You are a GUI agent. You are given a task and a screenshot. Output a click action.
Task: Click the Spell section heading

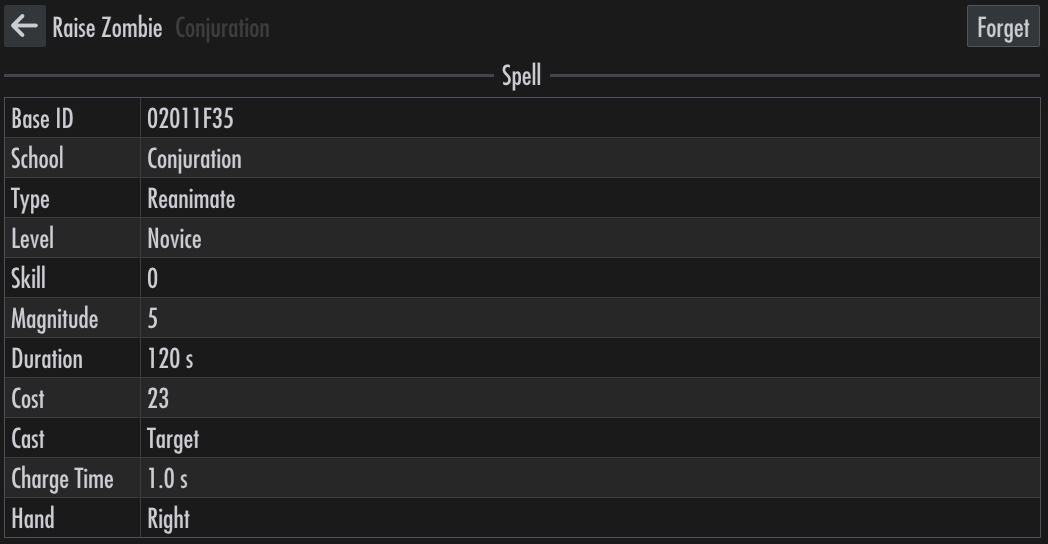pos(521,76)
